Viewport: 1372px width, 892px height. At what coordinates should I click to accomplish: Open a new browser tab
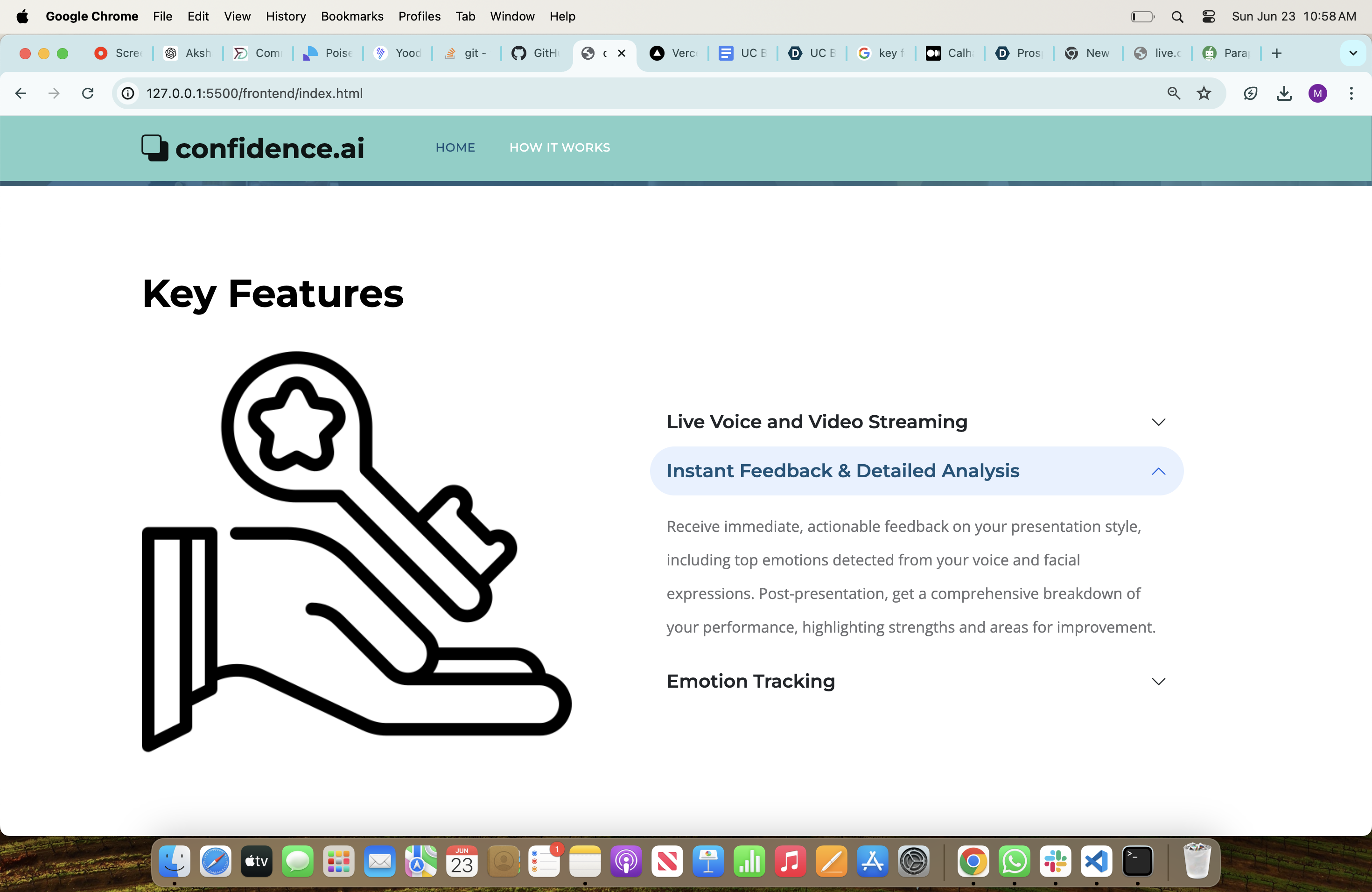[1276, 53]
